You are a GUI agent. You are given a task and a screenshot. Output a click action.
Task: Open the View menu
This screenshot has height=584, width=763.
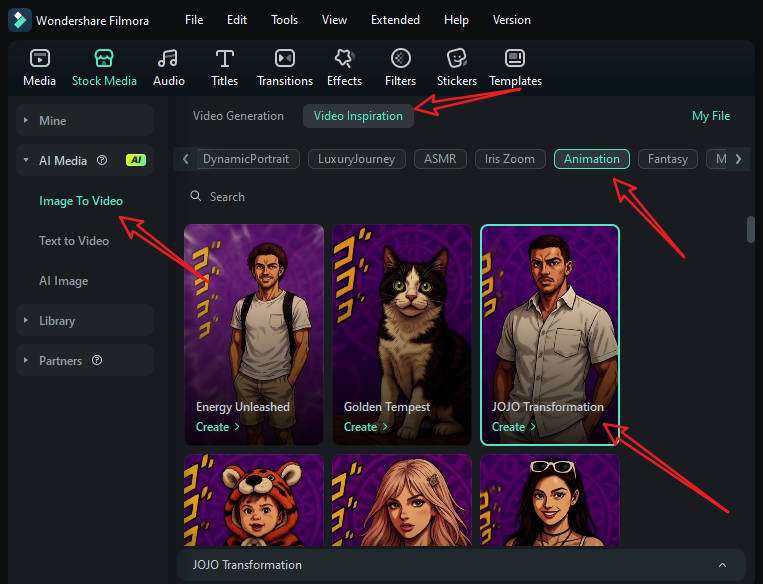(x=334, y=20)
